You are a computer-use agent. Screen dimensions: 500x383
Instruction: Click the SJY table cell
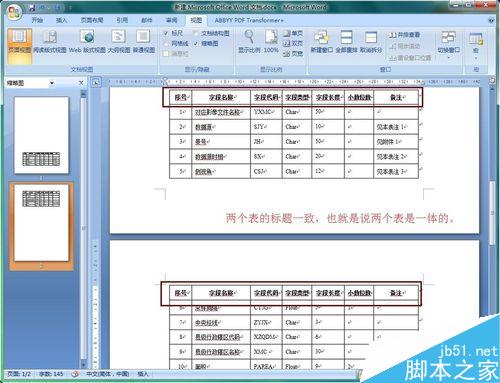(266, 127)
